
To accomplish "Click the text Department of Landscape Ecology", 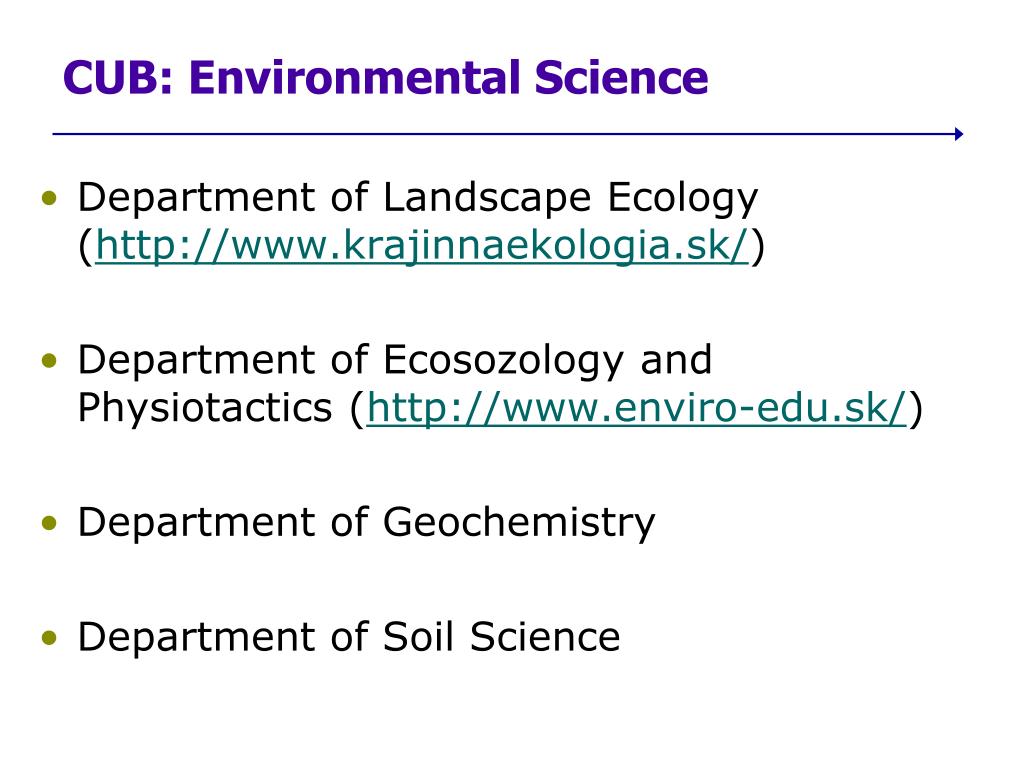I will (418, 199).
